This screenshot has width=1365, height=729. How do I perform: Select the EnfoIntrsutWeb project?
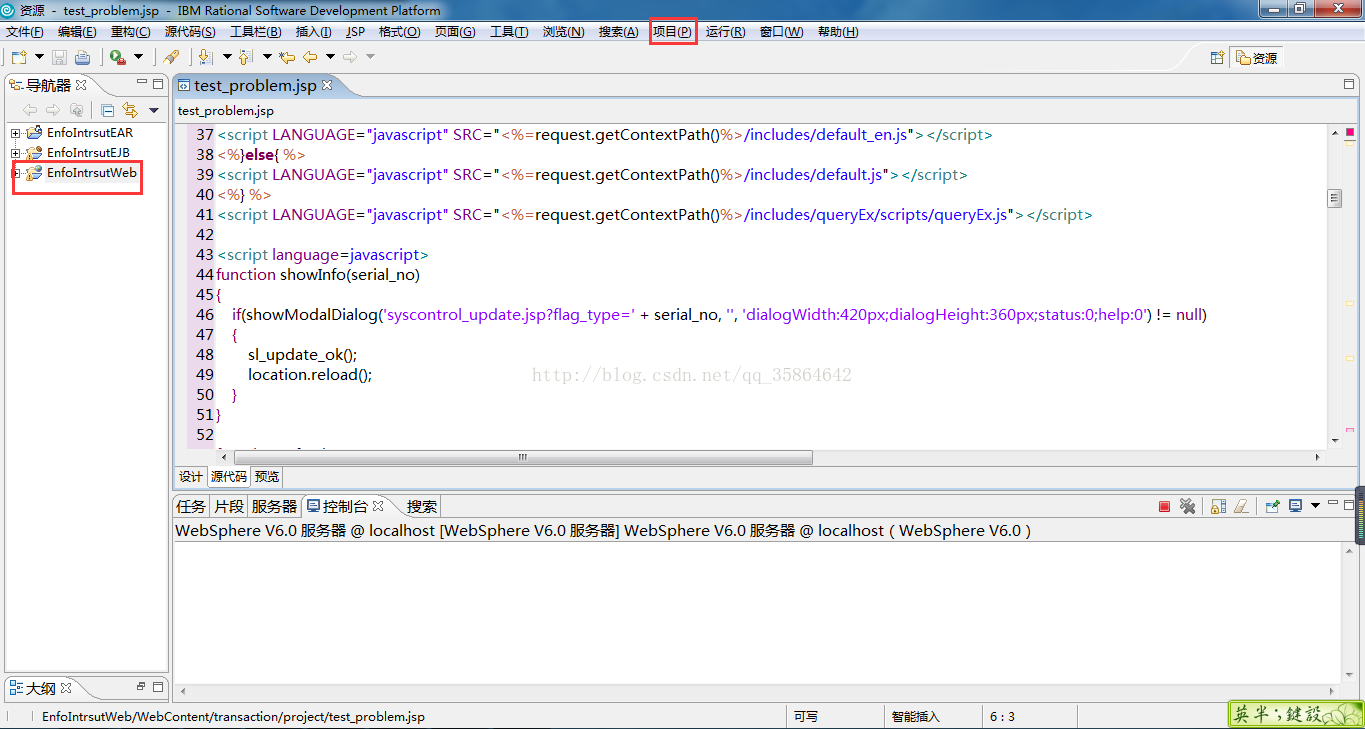coord(91,173)
